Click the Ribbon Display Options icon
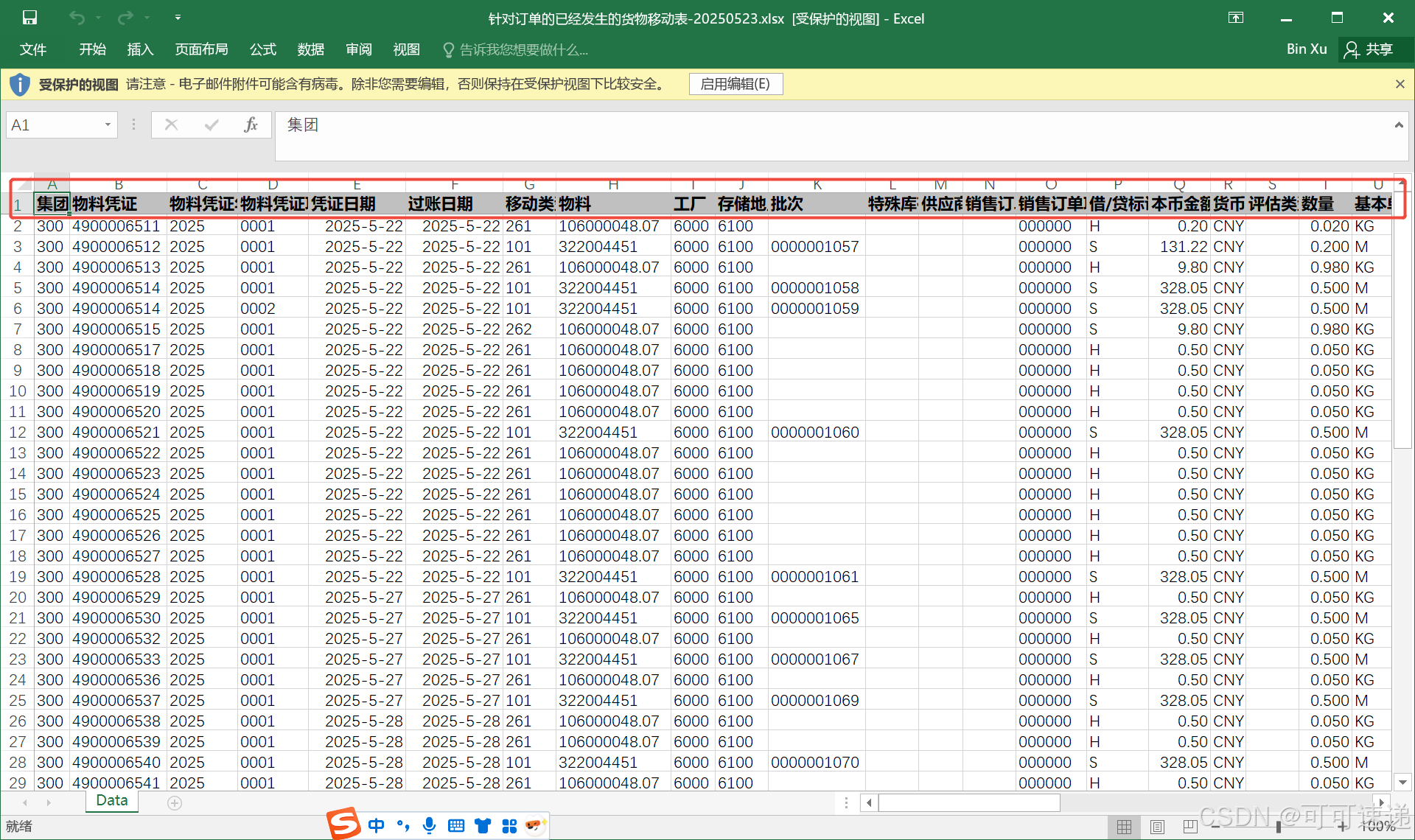The height and width of the screenshot is (840, 1415). pos(1236,18)
